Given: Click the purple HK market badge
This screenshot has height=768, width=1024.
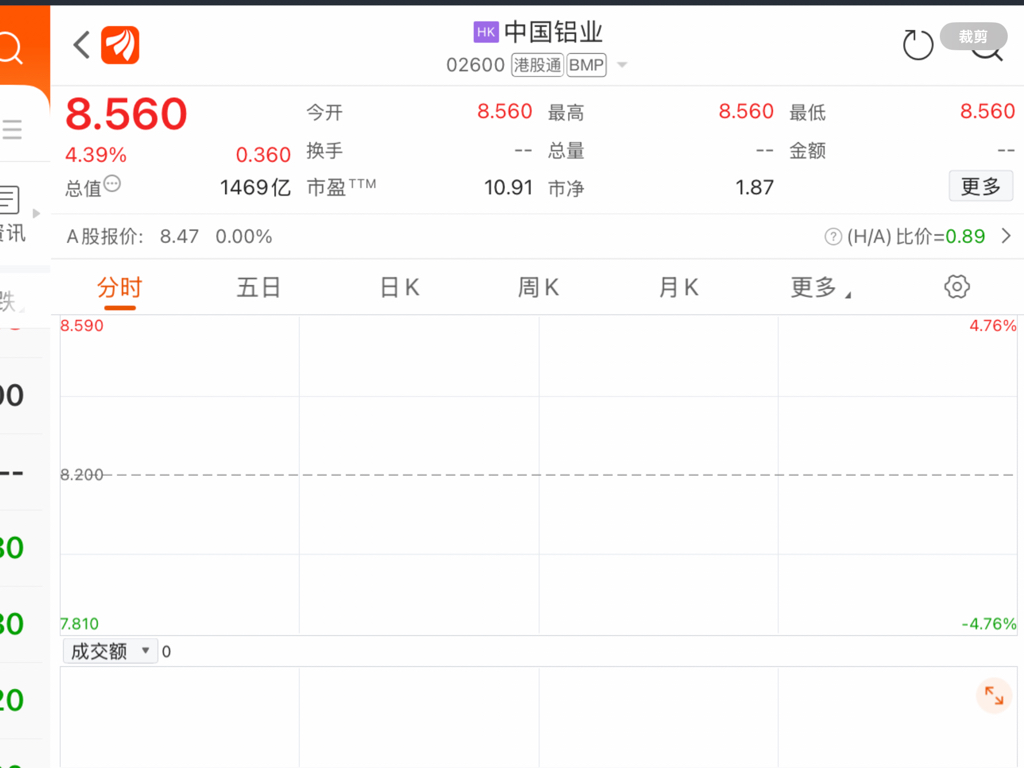Looking at the screenshot, I should [x=486, y=32].
